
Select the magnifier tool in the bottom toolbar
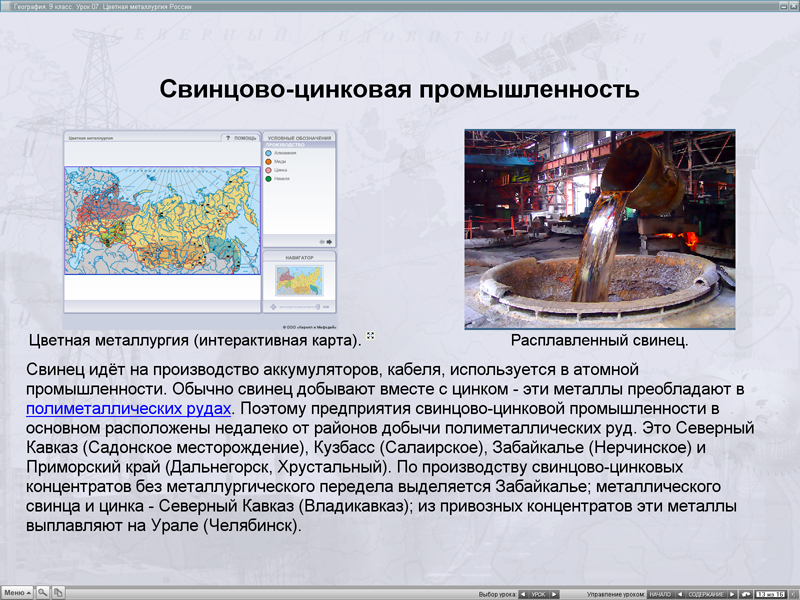(x=43, y=591)
